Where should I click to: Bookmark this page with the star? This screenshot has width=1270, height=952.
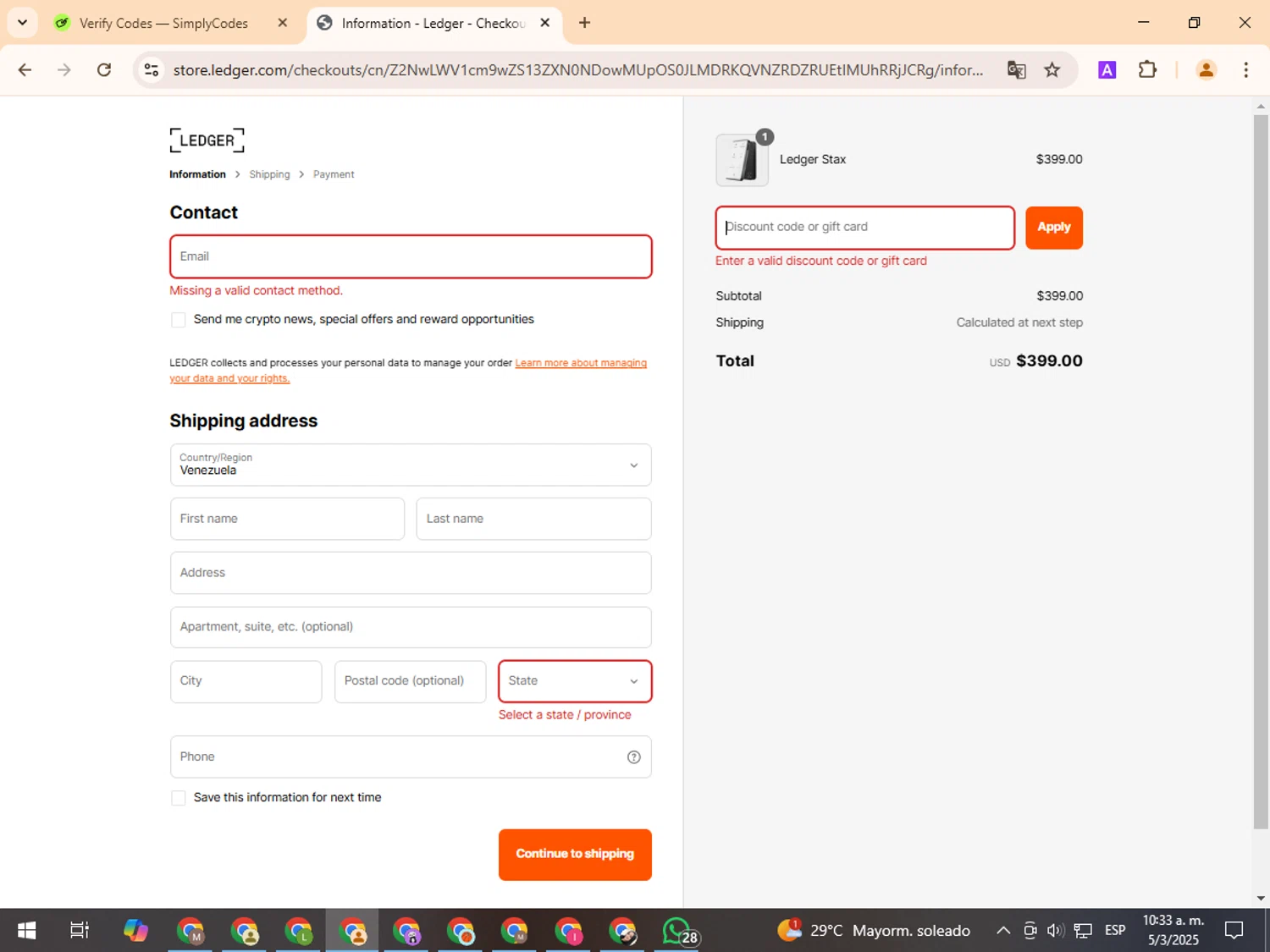[x=1052, y=70]
